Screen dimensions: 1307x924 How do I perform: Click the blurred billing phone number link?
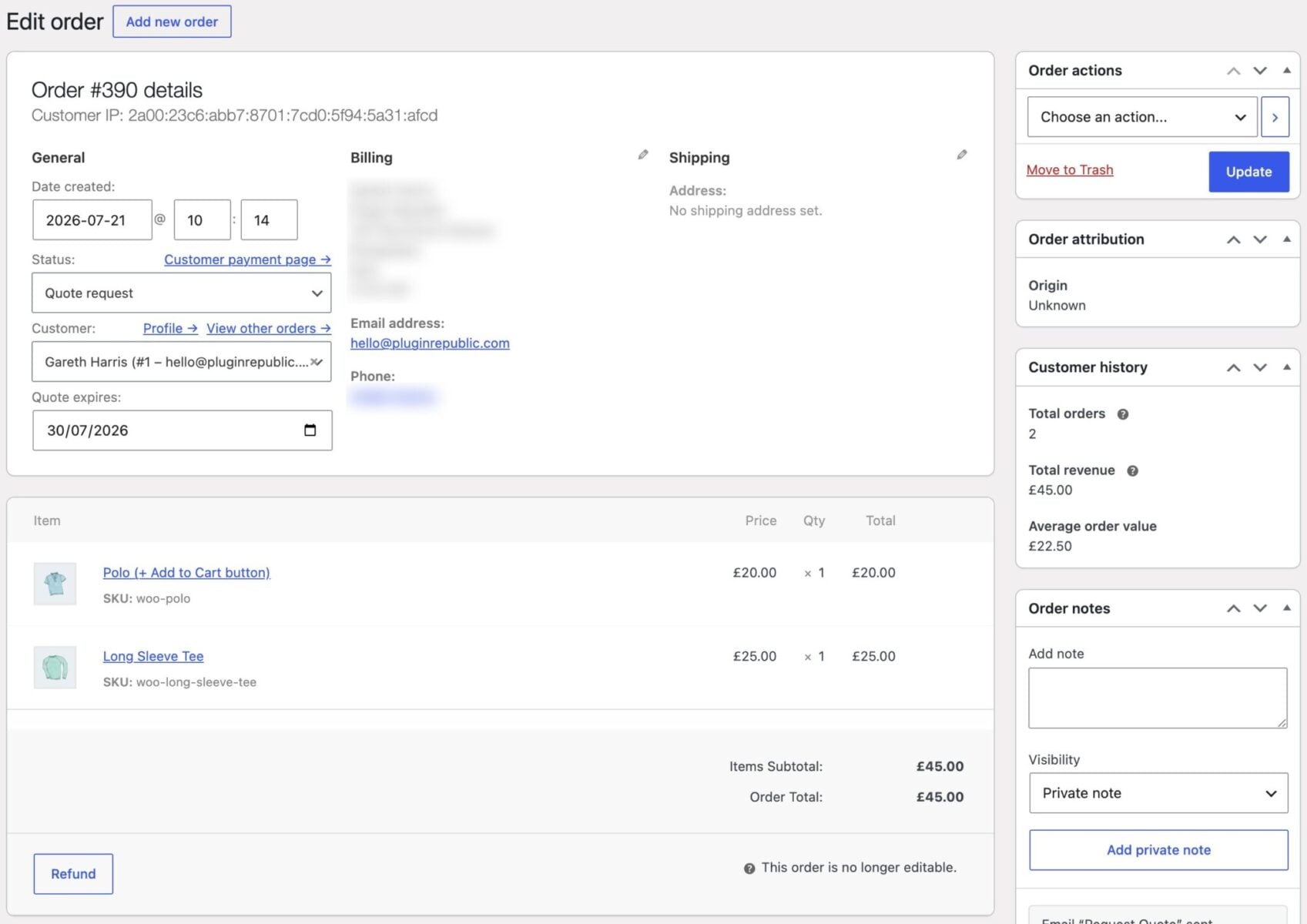pos(393,397)
